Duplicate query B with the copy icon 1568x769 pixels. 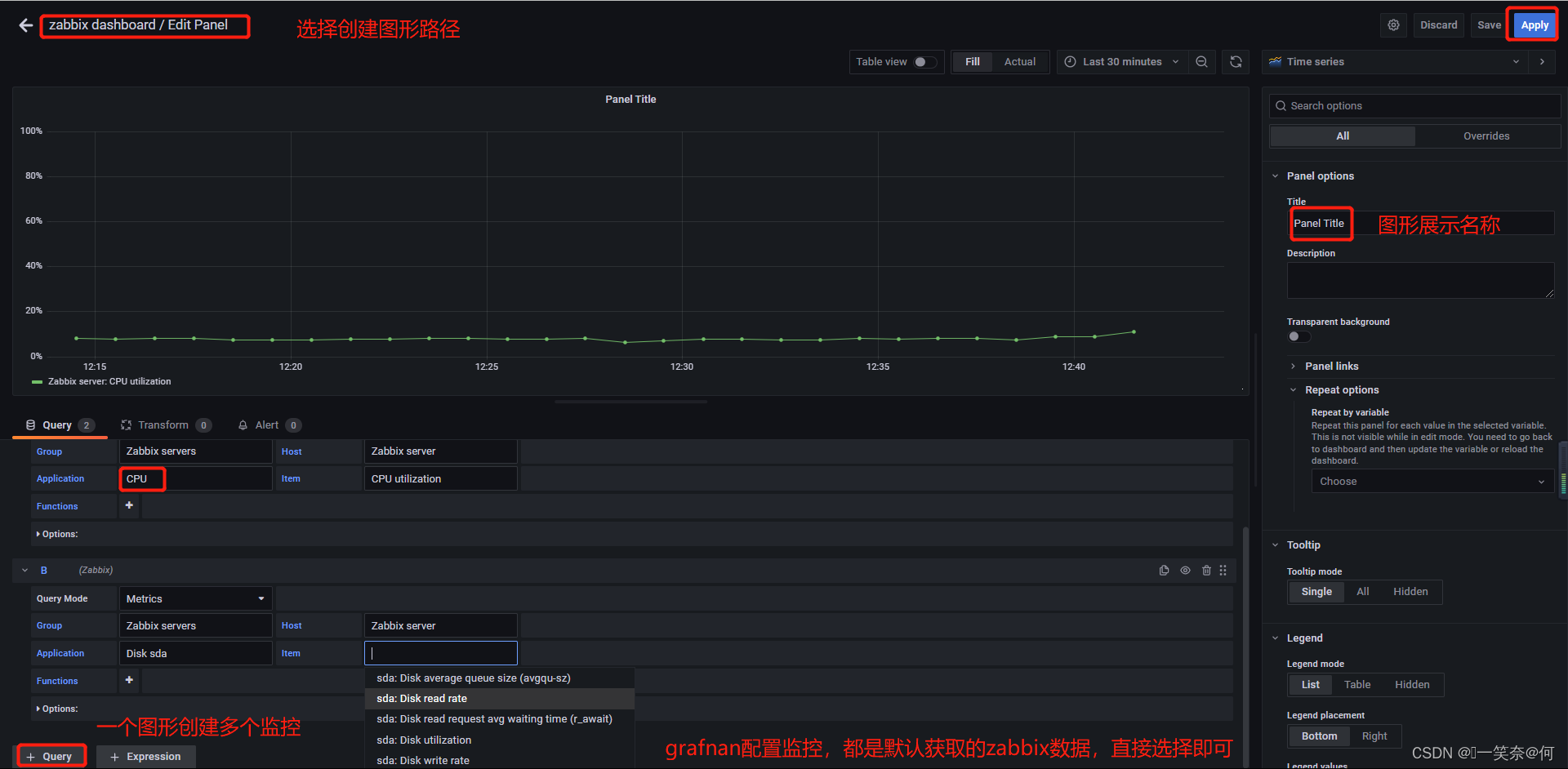pyautogui.click(x=1164, y=571)
